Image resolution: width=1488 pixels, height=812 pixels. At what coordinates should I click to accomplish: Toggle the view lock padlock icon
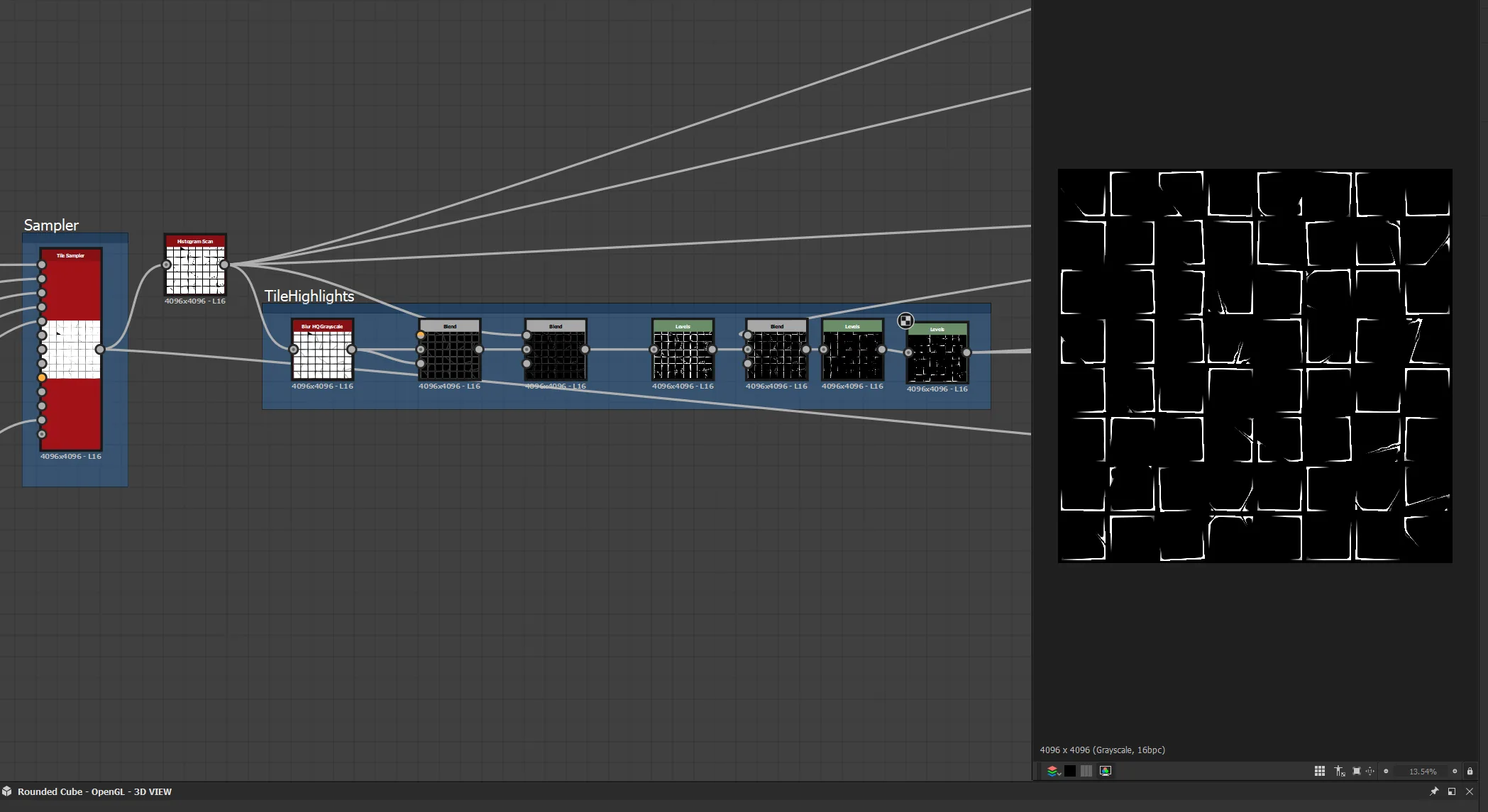point(1470,771)
